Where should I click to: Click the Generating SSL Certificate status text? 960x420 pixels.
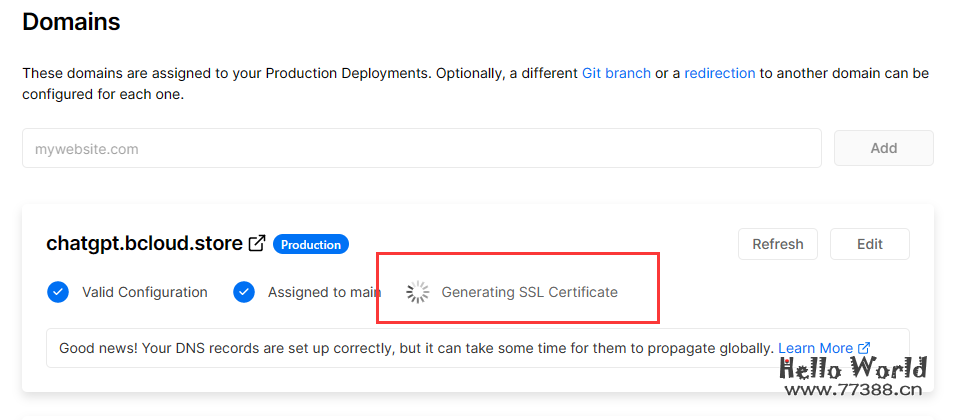(529, 292)
